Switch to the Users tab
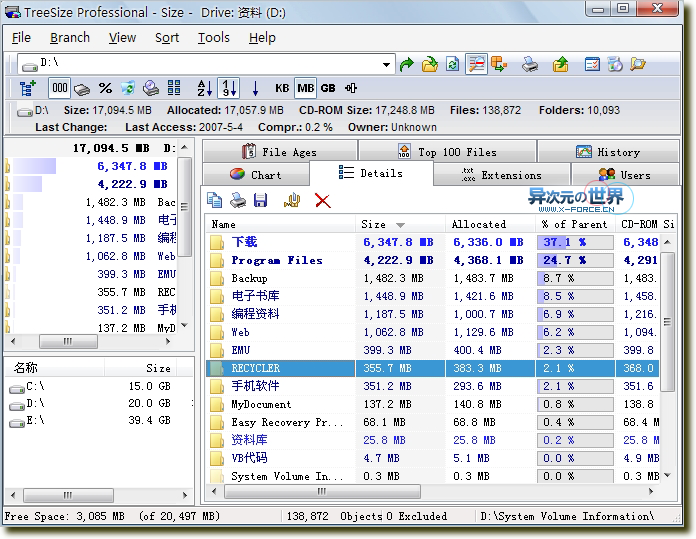Image resolution: width=696 pixels, height=539 pixels. point(625,175)
